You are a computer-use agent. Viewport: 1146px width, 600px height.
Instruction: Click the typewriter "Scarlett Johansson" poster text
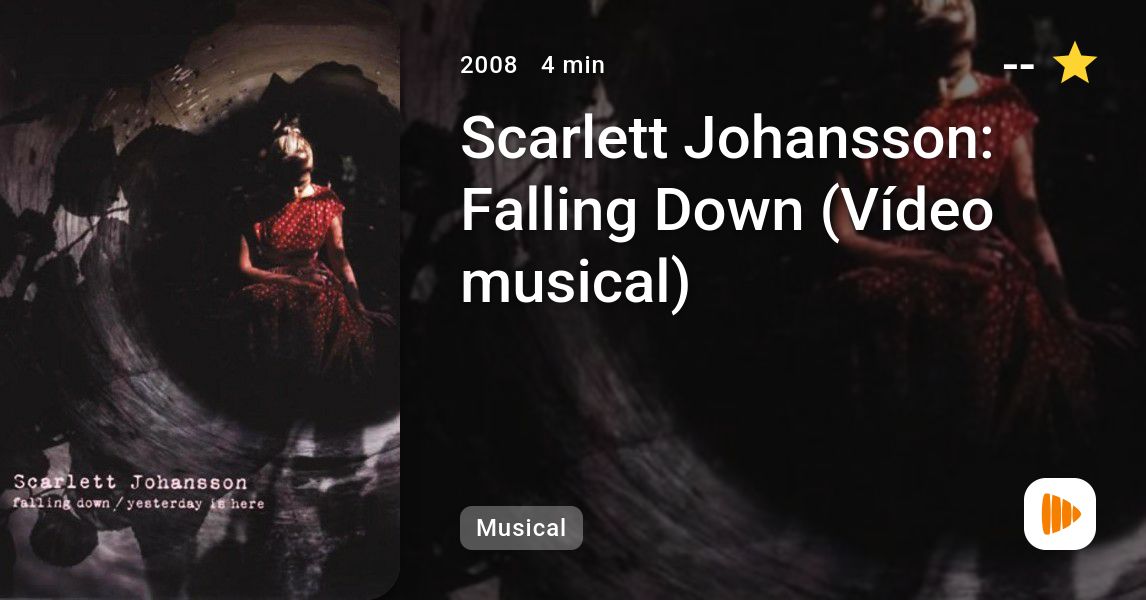(x=130, y=482)
